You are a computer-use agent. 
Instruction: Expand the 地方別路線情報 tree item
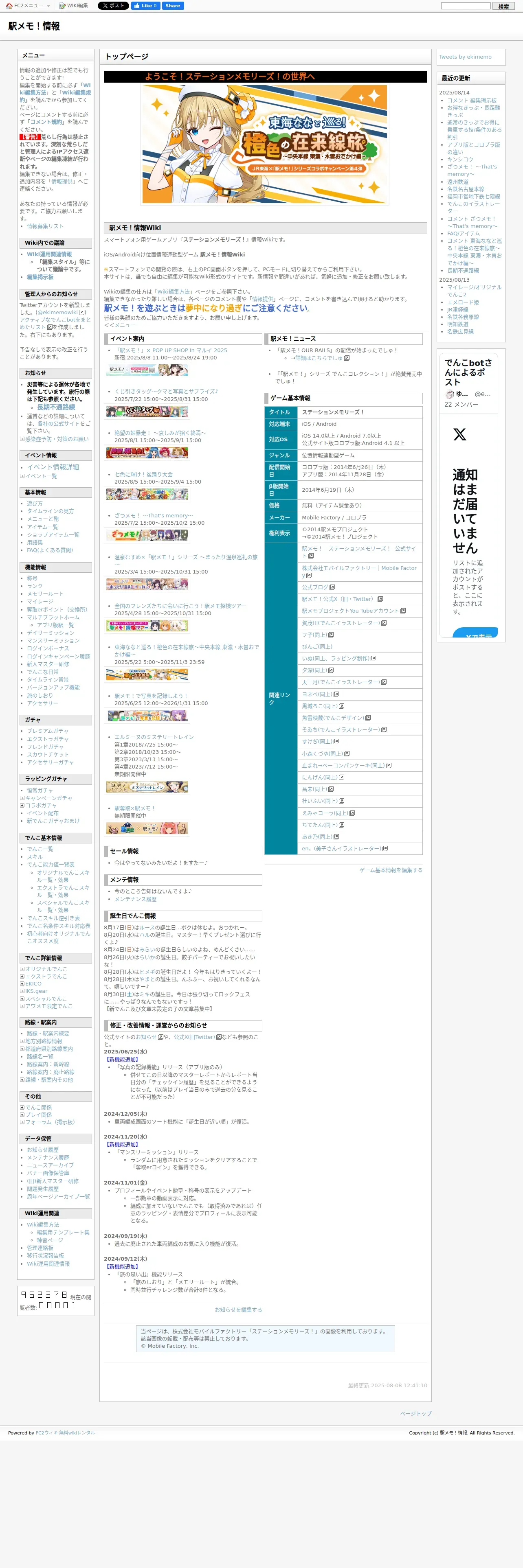(22, 1042)
